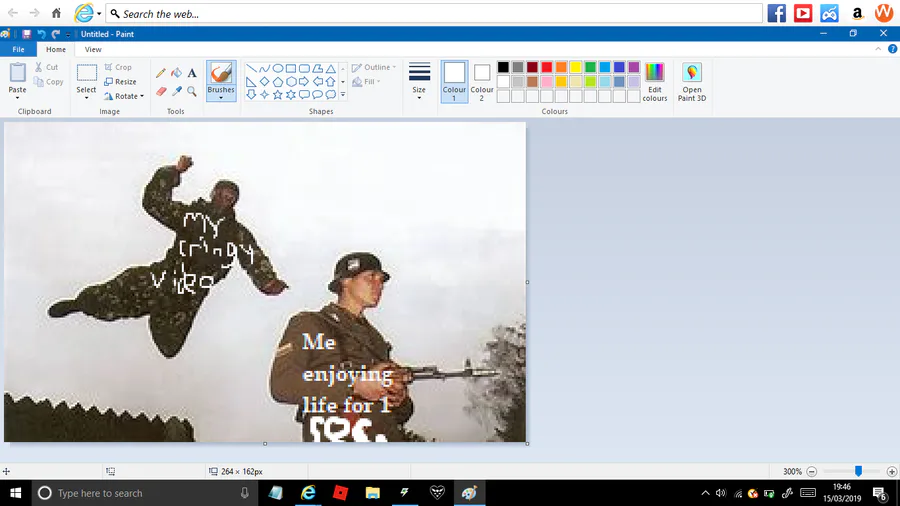Image resolution: width=900 pixels, height=506 pixels.
Task: Pick the black colour swatch
Action: (x=503, y=67)
